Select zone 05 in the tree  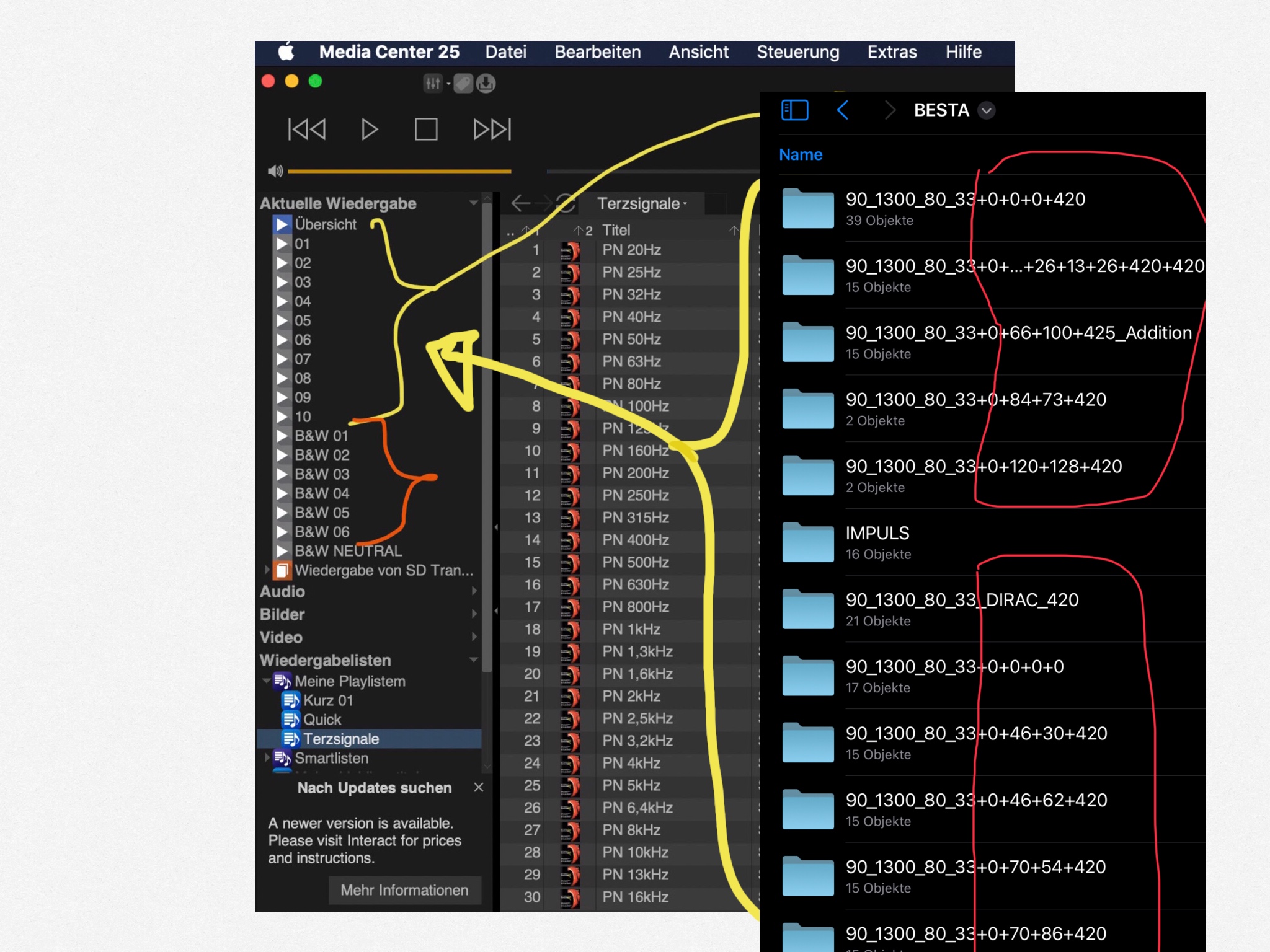click(x=303, y=320)
